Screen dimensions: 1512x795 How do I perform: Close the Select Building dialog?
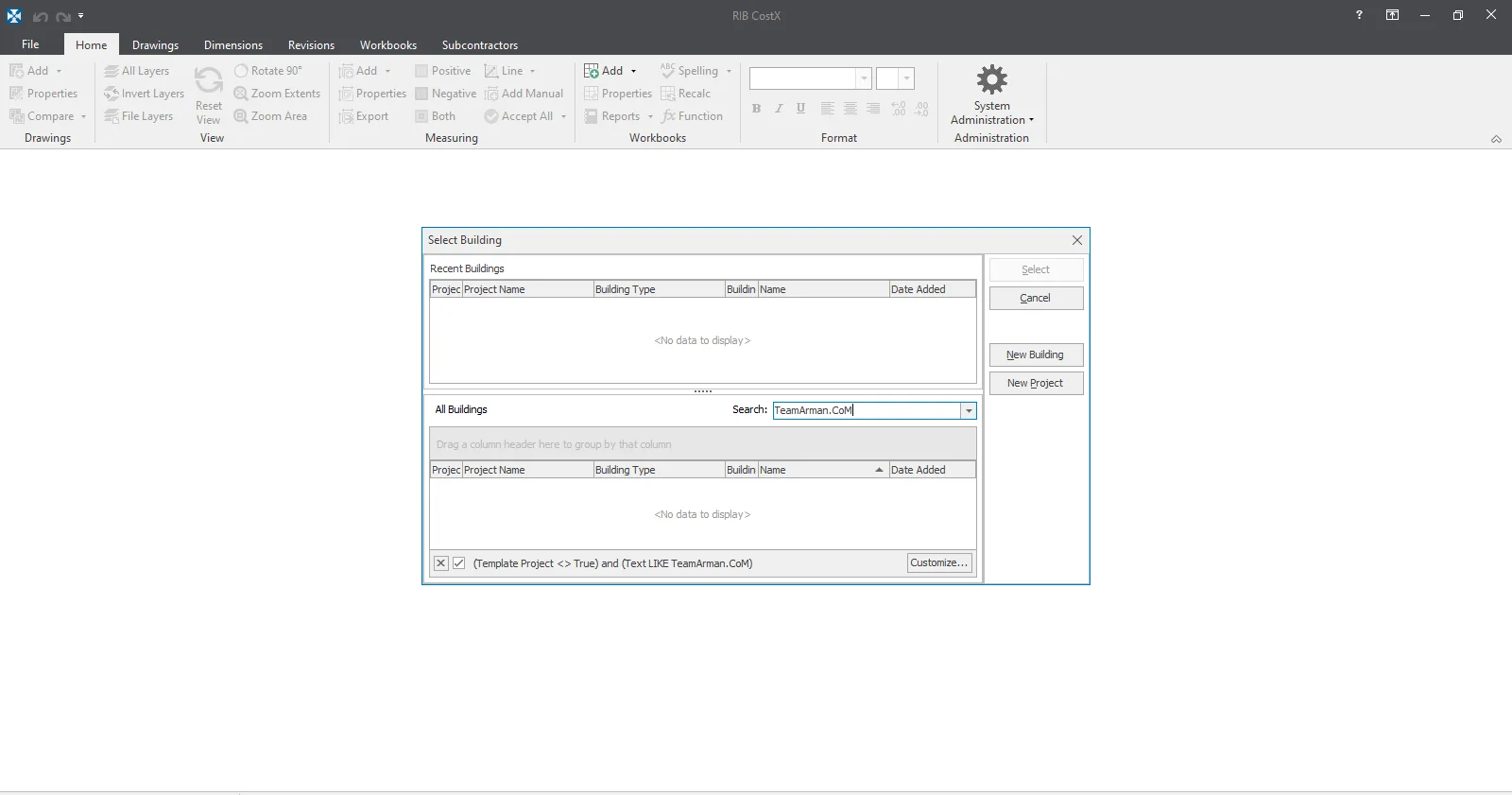pyautogui.click(x=1077, y=240)
